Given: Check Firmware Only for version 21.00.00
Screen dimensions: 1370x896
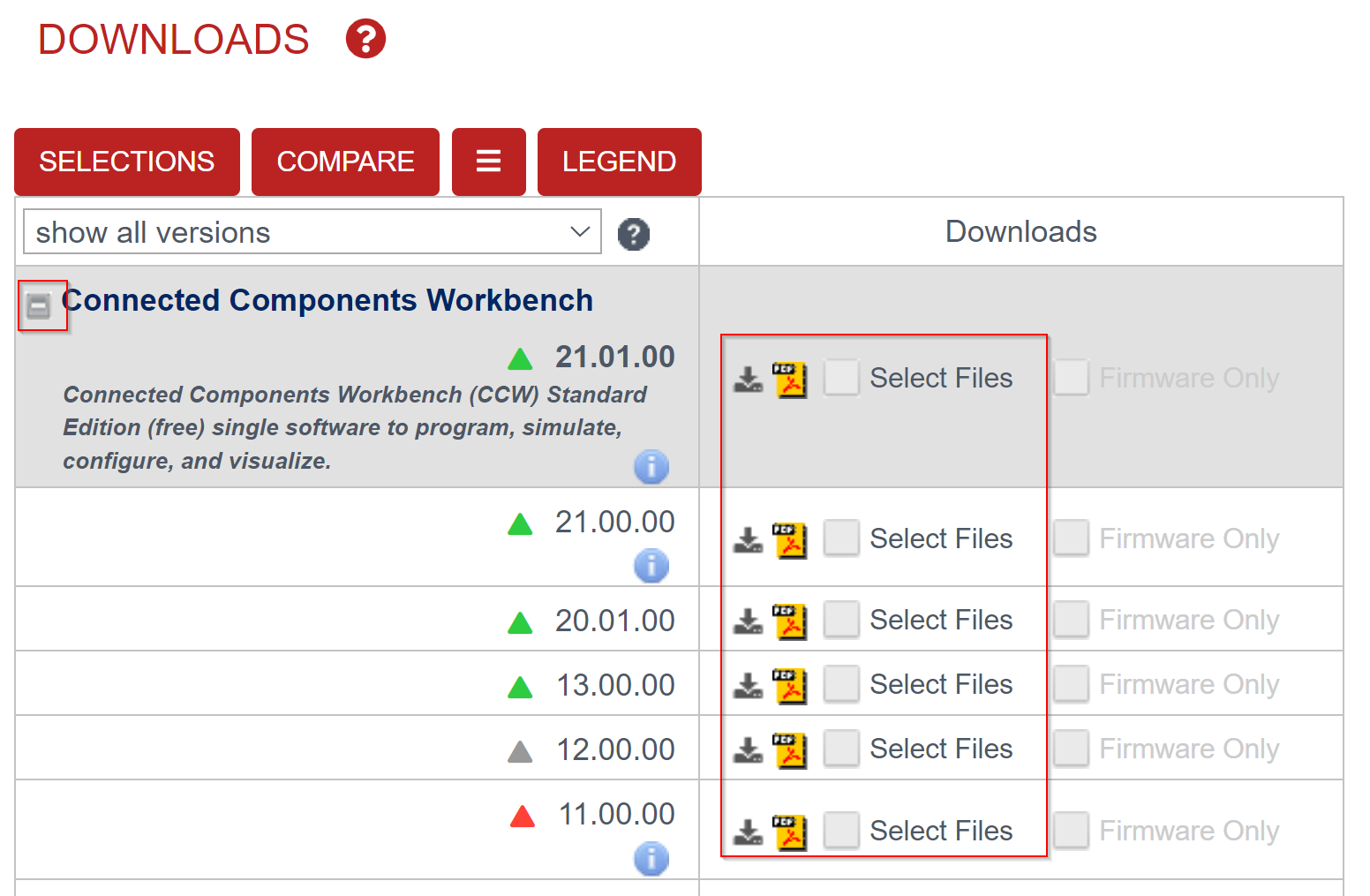Looking at the screenshot, I should pyautogui.click(x=1071, y=538).
